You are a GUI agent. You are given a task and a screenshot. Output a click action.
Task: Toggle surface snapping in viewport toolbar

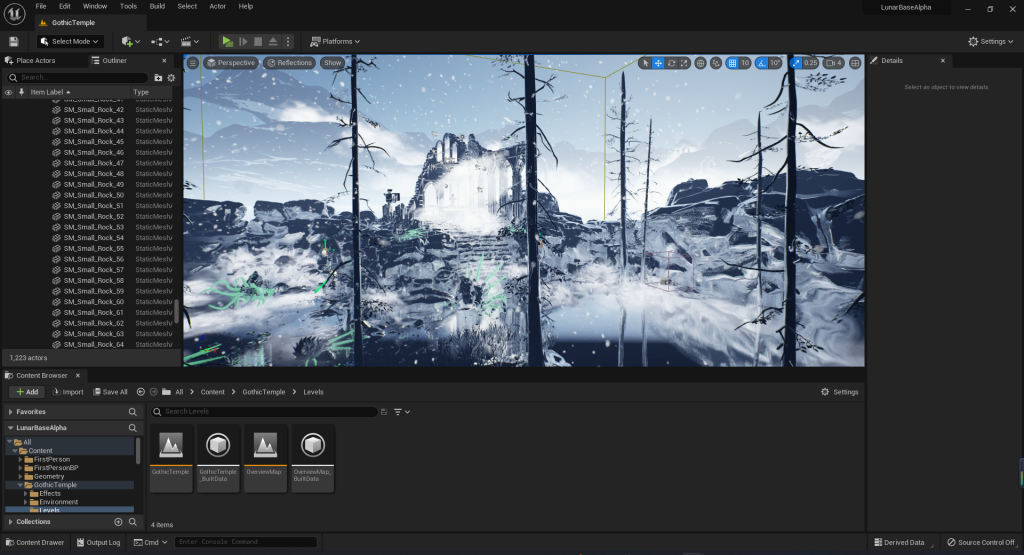click(x=716, y=63)
